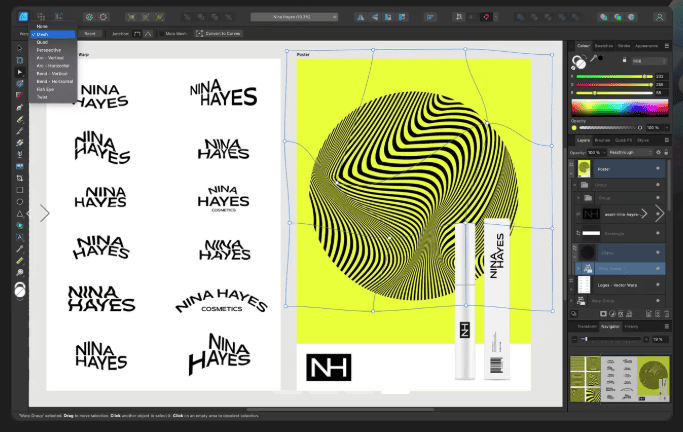
Task: Expand the selected Warp Group layer
Action: tap(578, 269)
